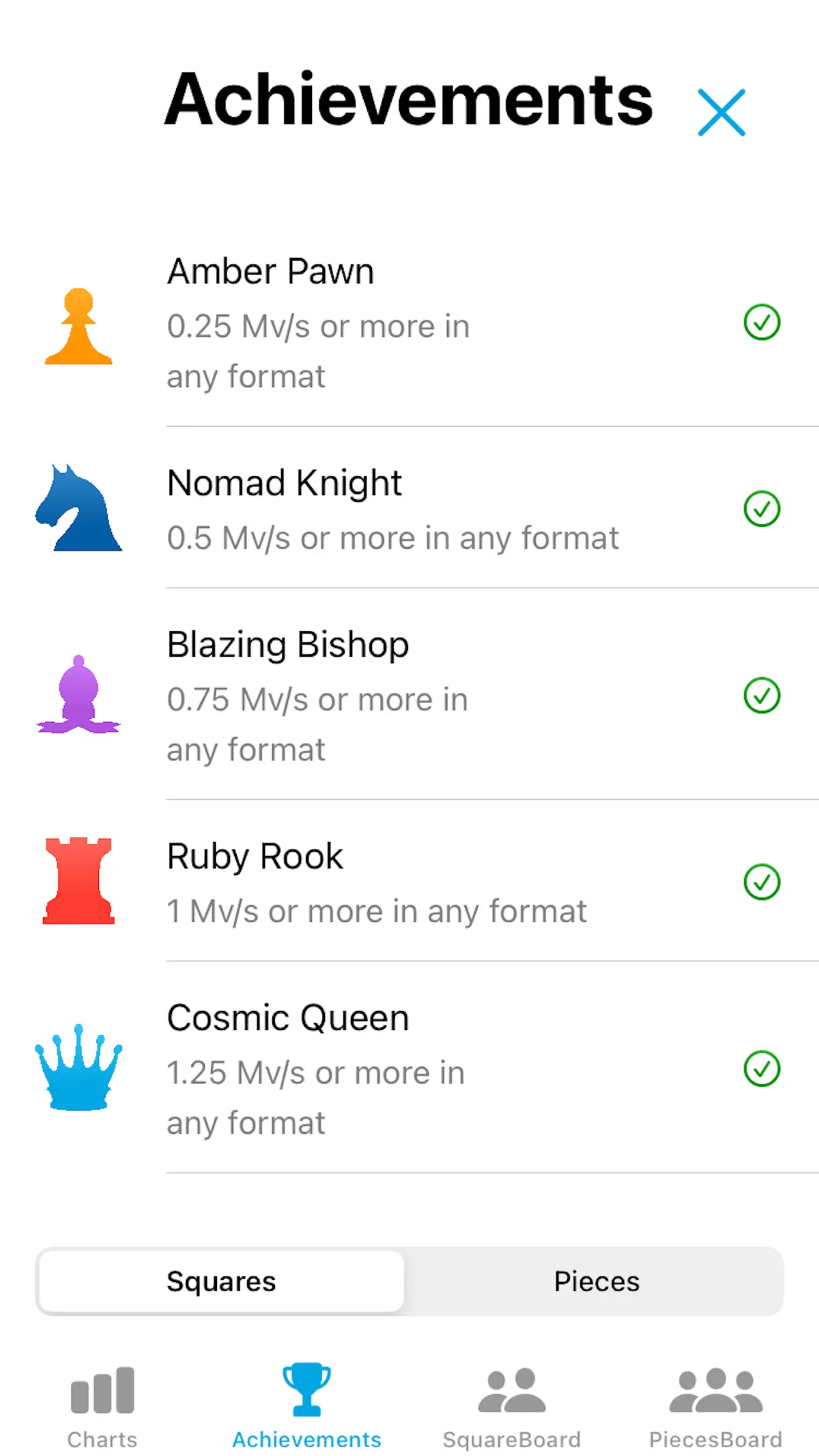The image size is (819, 1456).
Task: Tap the orange Amber Pawn icon
Action: click(x=78, y=326)
